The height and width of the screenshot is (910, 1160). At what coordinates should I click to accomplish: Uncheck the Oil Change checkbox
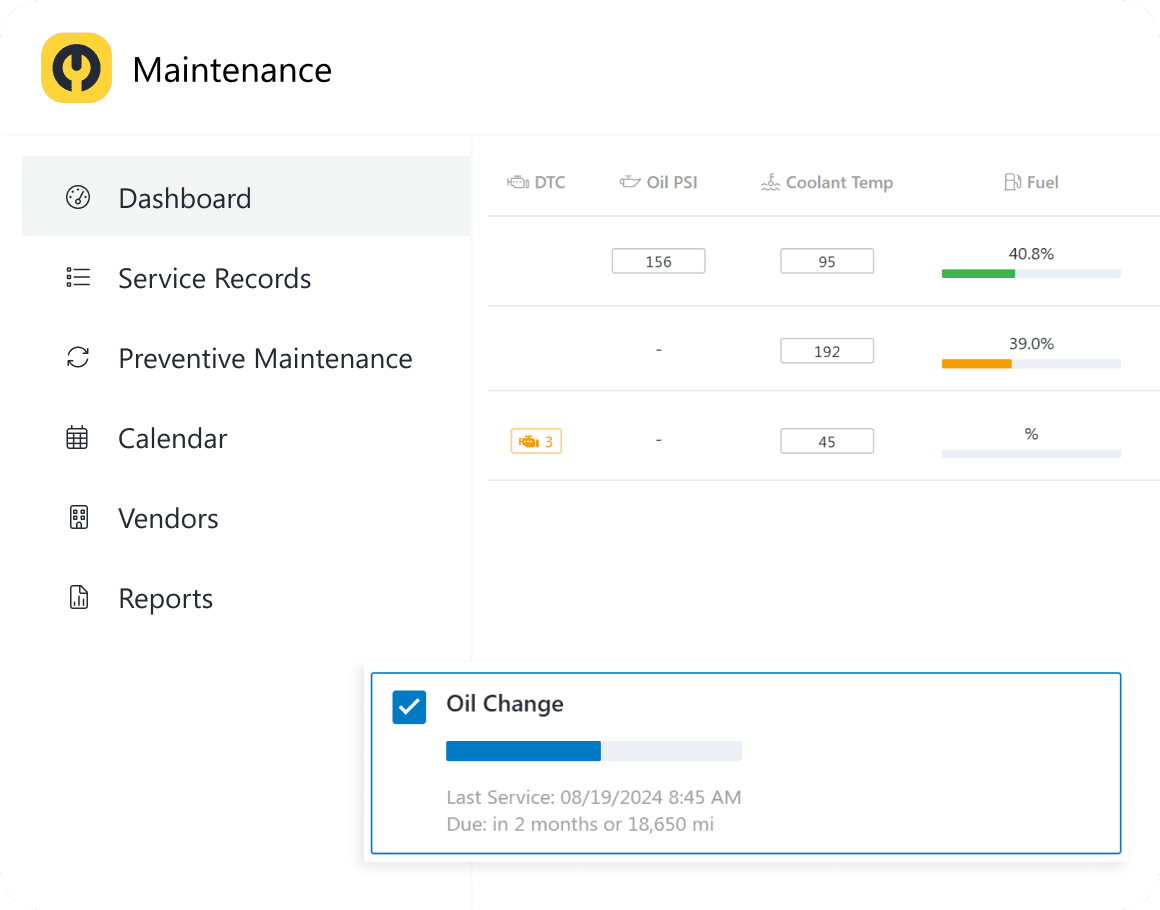coord(409,707)
